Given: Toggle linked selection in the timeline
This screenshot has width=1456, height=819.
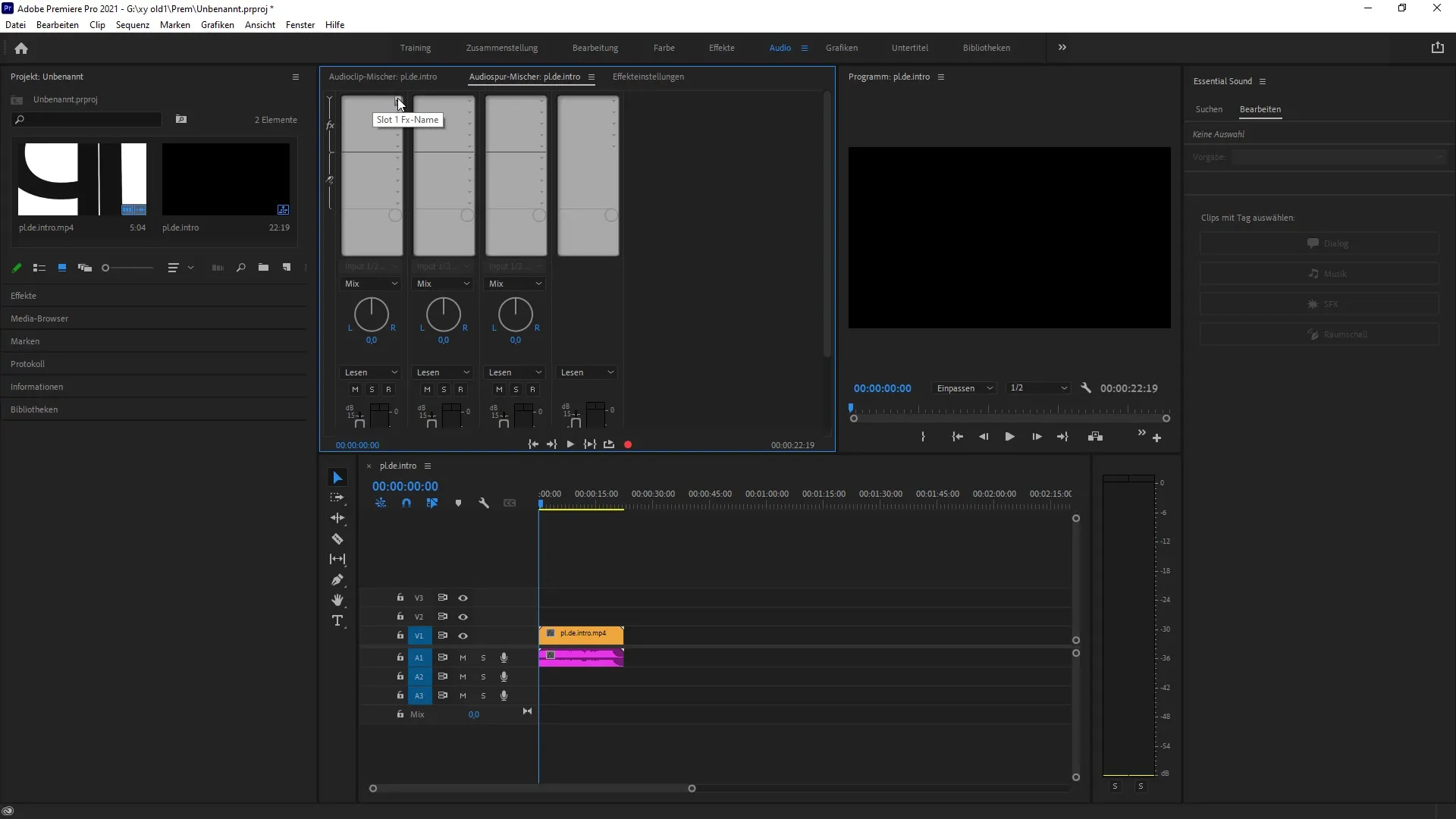Looking at the screenshot, I should click(432, 503).
